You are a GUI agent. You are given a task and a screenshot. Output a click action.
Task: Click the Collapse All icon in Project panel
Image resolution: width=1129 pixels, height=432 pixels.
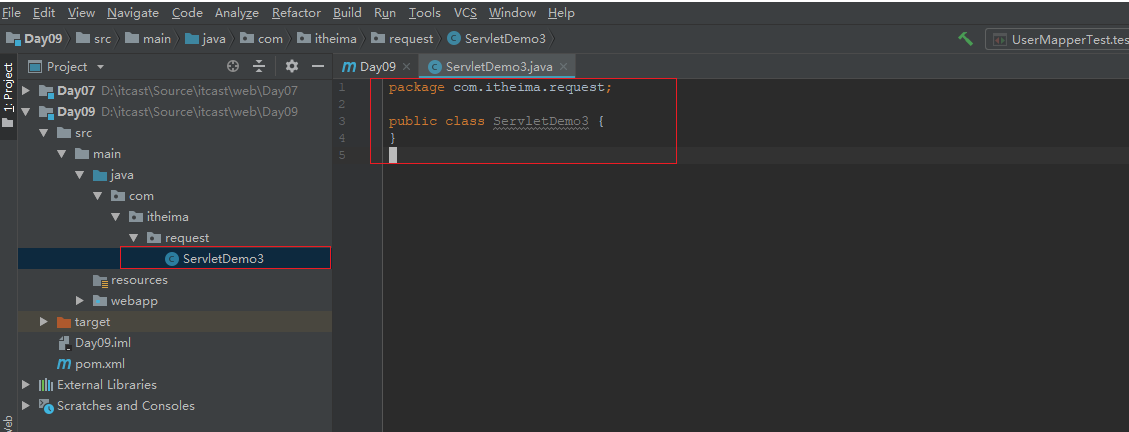point(259,67)
